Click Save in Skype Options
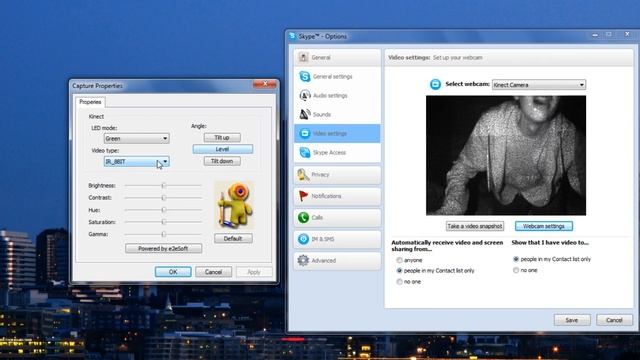This screenshot has width=640, height=360. point(572,320)
